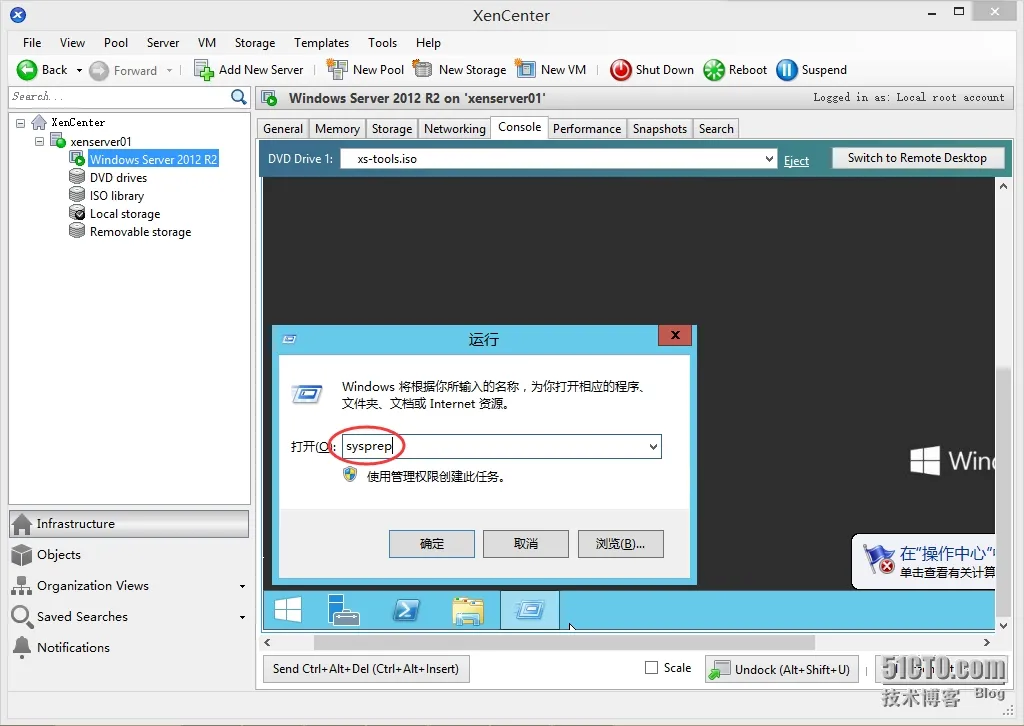Select Windows Server 2012 R2 VM
The image size is (1024, 726).
tap(153, 159)
